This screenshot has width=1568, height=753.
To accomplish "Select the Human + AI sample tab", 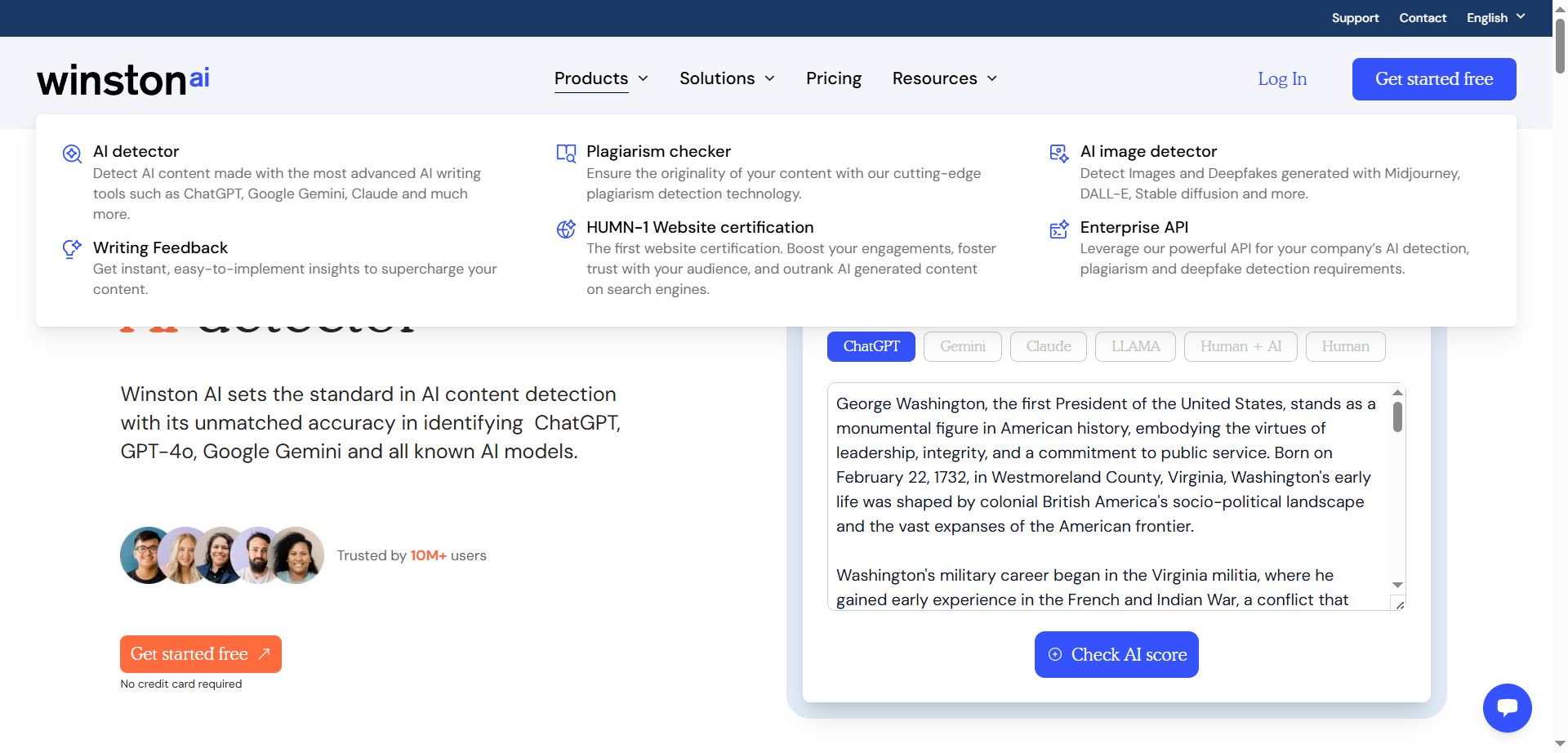I will (x=1241, y=346).
